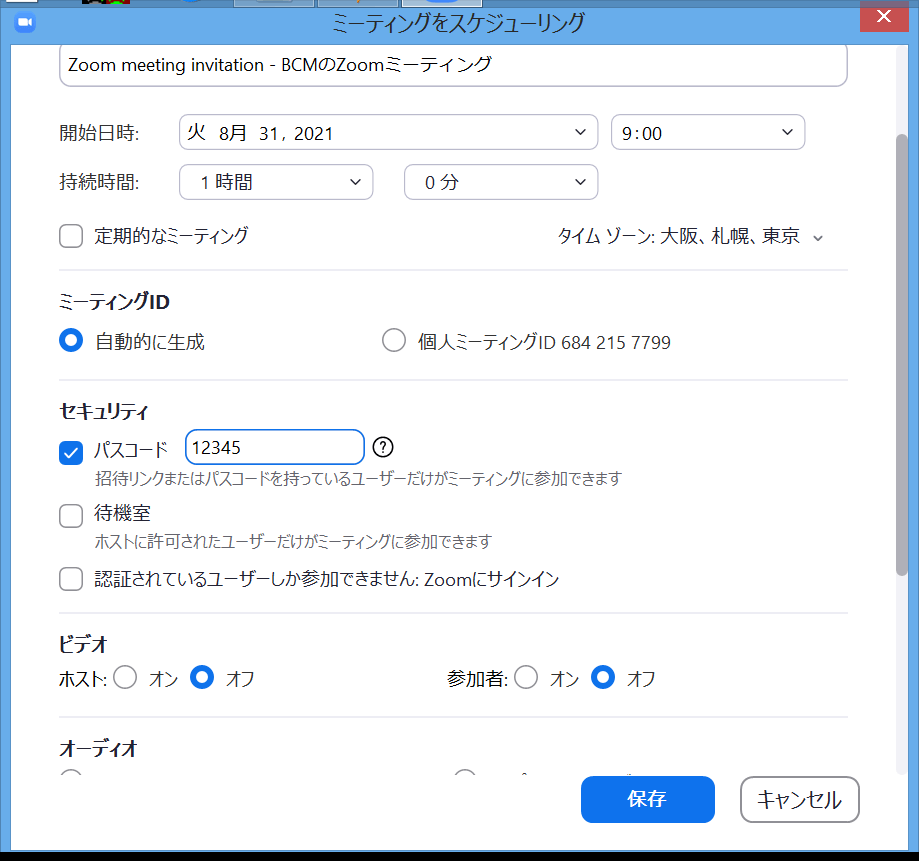Uncheck the パスコード option

70,453
